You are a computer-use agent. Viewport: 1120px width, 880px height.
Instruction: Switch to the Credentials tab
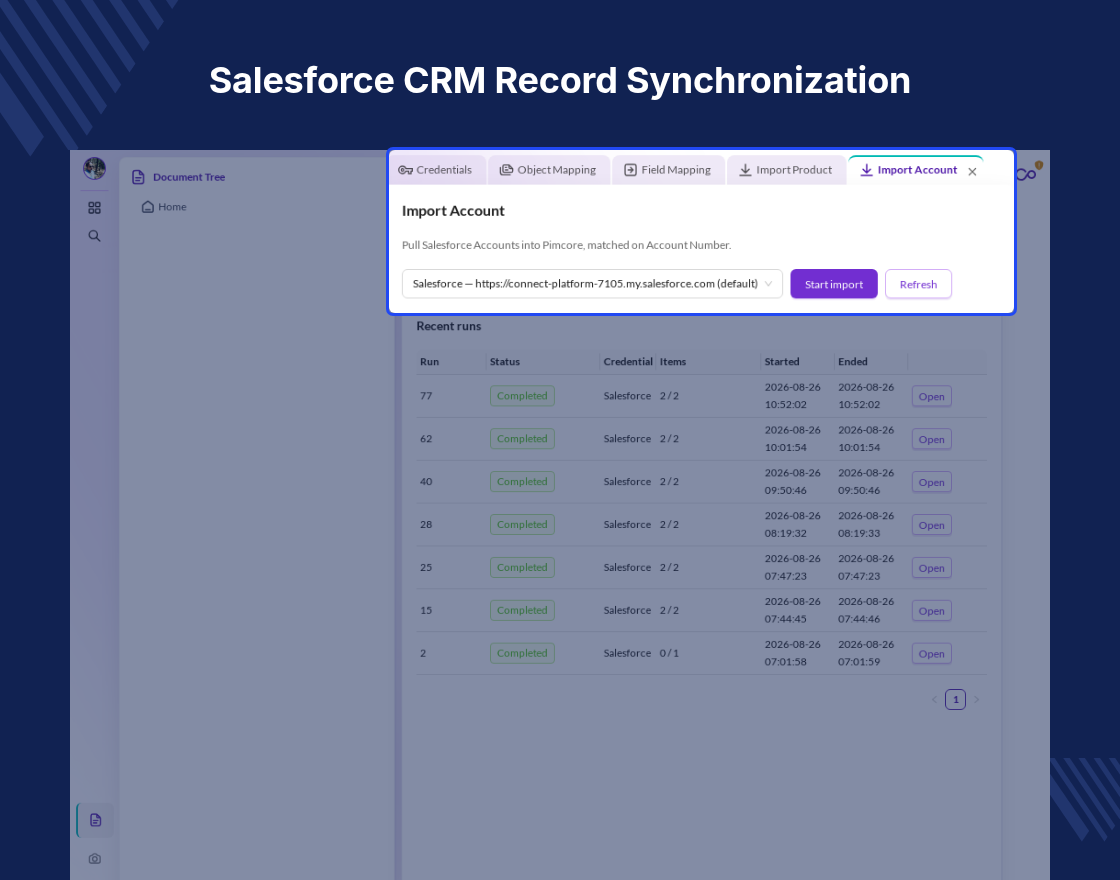(435, 170)
